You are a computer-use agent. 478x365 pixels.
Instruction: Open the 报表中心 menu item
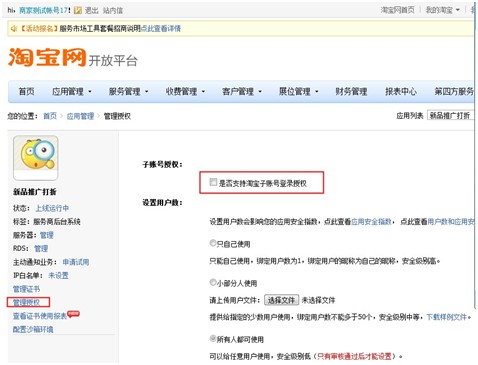tap(401, 91)
